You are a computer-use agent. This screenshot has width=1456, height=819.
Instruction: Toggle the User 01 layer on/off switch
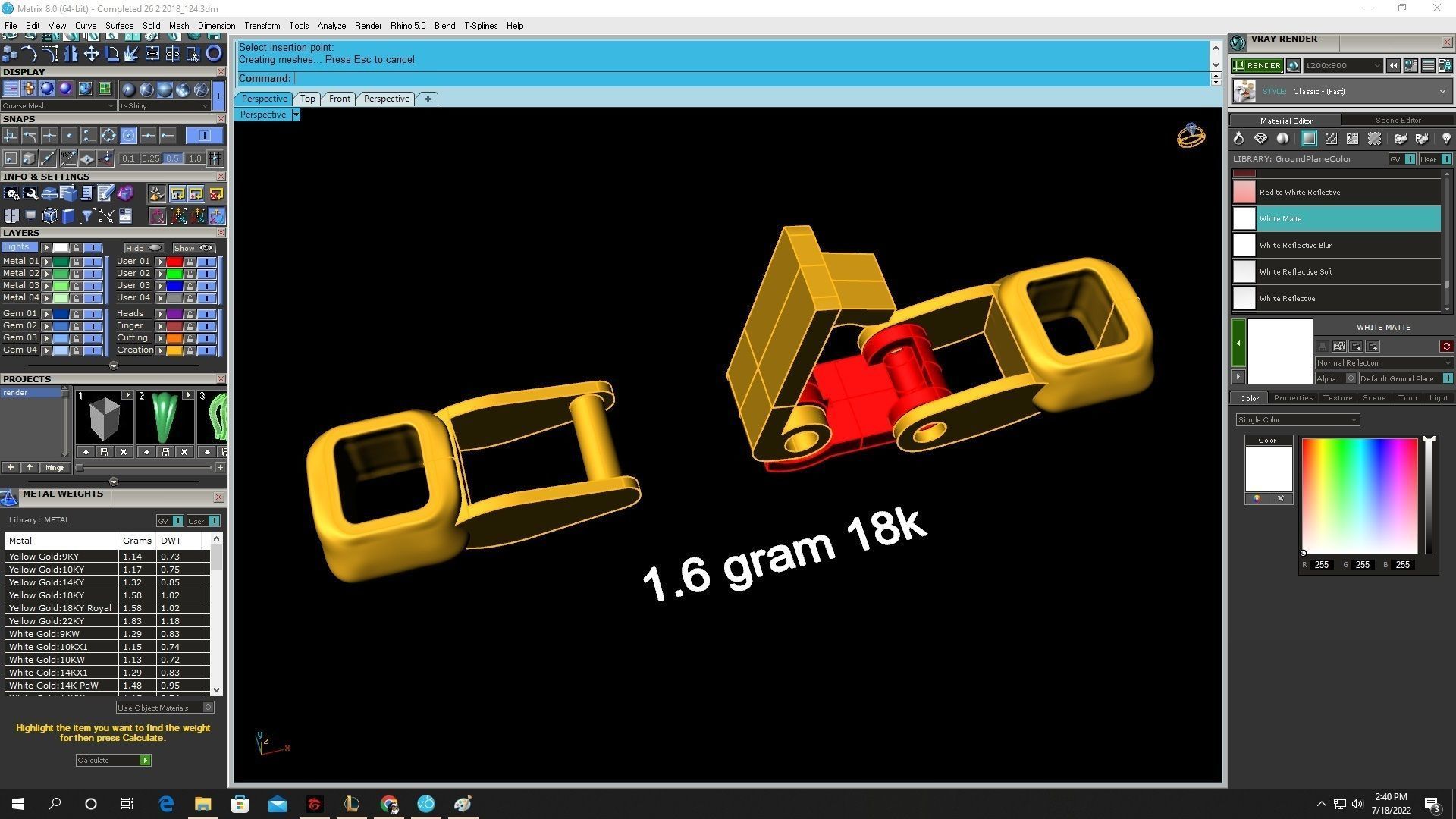(x=207, y=262)
